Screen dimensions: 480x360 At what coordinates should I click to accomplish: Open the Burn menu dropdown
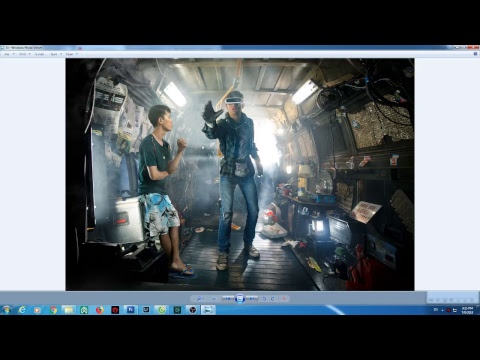56,54
